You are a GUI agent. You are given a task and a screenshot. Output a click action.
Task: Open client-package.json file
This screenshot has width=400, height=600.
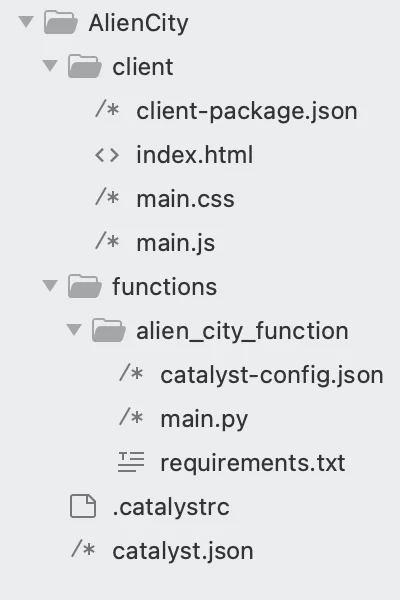(x=247, y=111)
